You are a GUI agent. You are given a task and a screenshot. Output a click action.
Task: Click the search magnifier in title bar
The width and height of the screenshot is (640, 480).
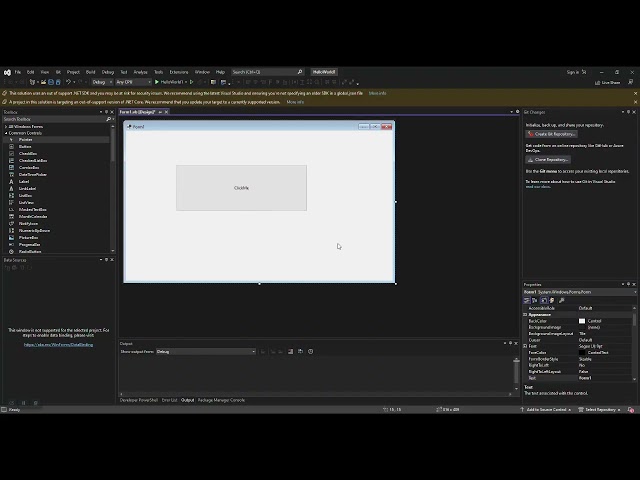coord(300,72)
